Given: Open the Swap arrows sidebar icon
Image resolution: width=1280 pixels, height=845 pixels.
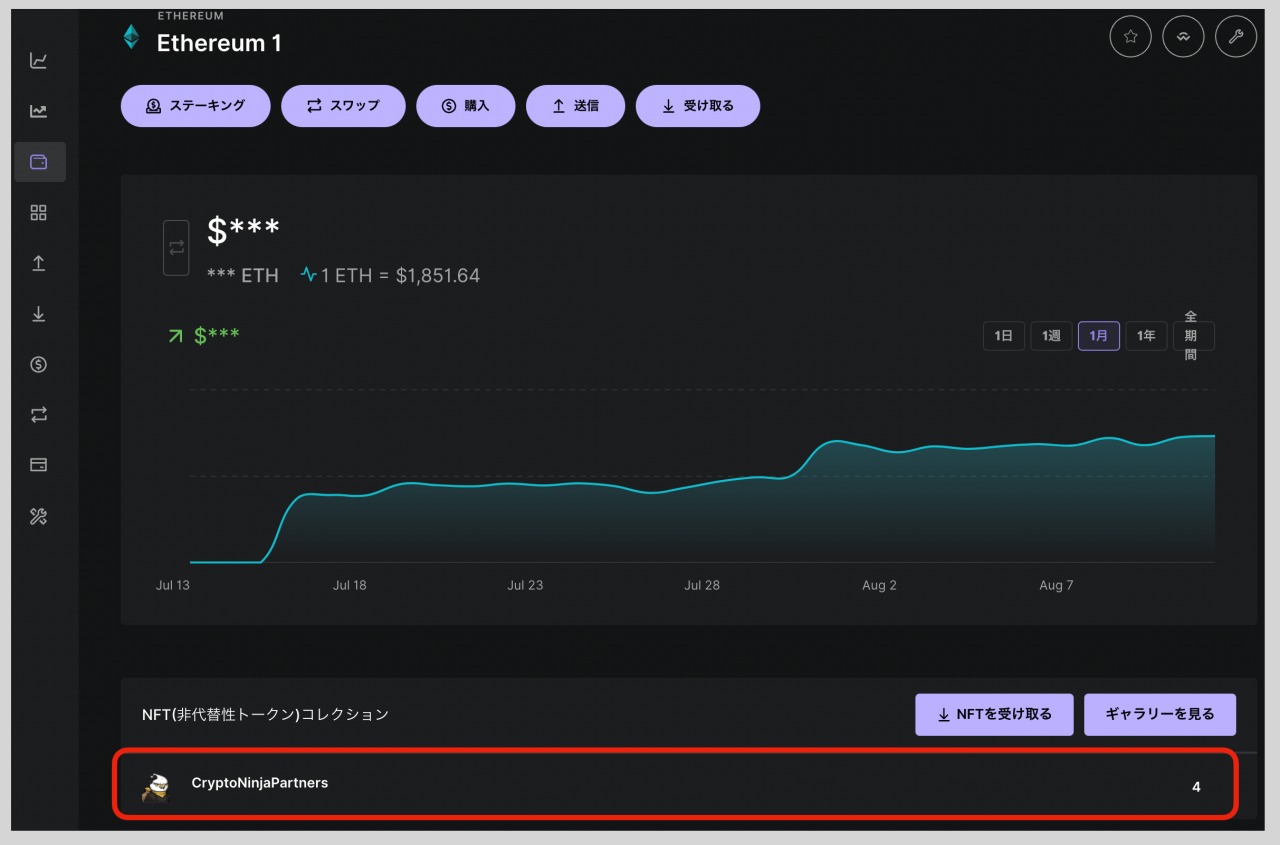Looking at the screenshot, I should 39,415.
